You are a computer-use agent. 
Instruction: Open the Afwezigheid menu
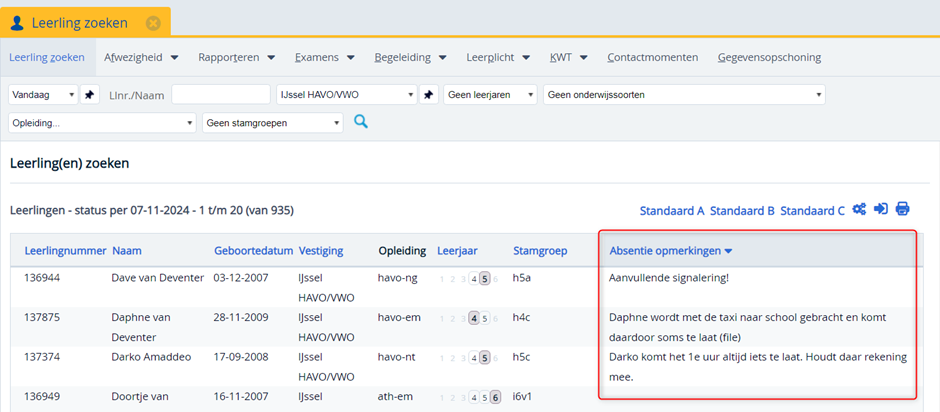click(141, 58)
